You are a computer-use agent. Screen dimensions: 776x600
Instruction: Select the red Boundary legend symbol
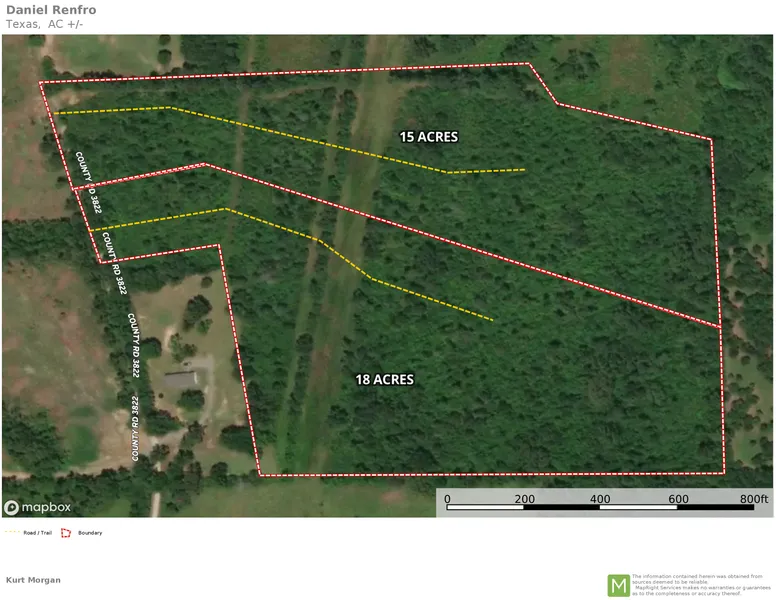(x=67, y=532)
